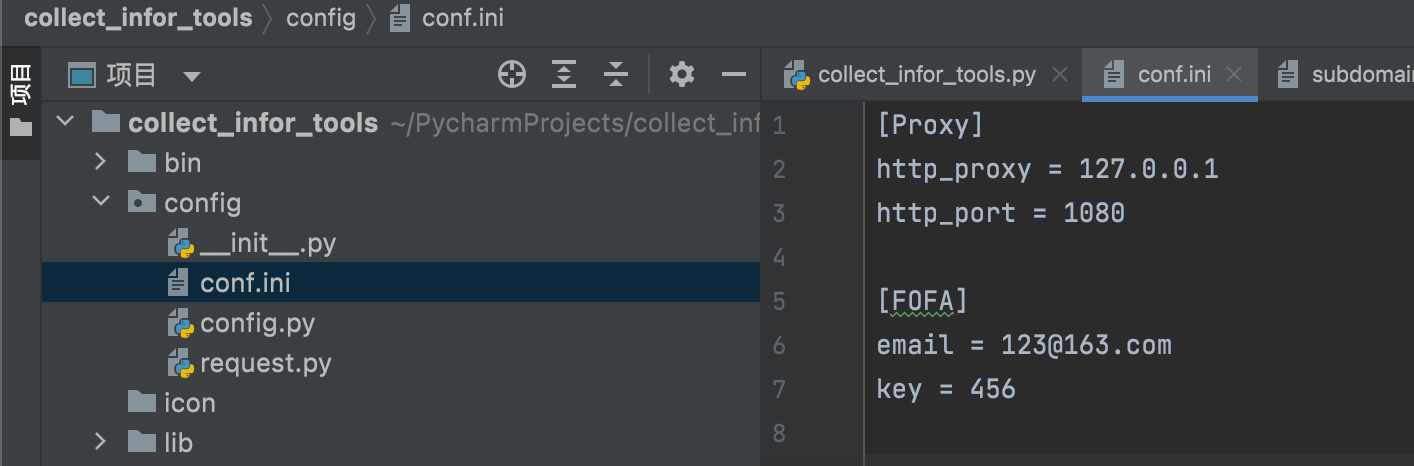Viewport: 1414px width, 466px height.
Task: Click the locate current file target icon
Action: (512, 74)
